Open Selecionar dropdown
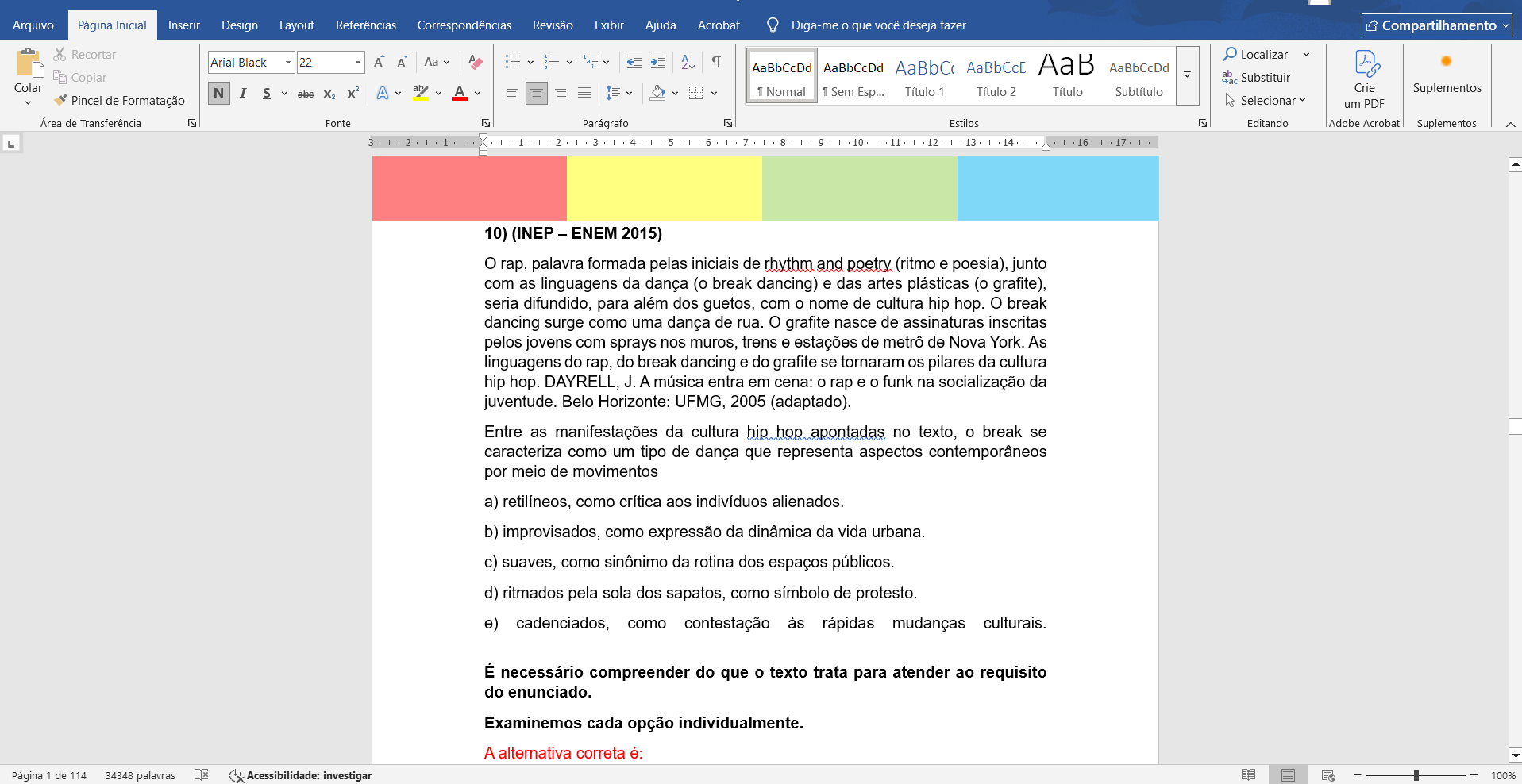The height and width of the screenshot is (784, 1522). 1266,100
